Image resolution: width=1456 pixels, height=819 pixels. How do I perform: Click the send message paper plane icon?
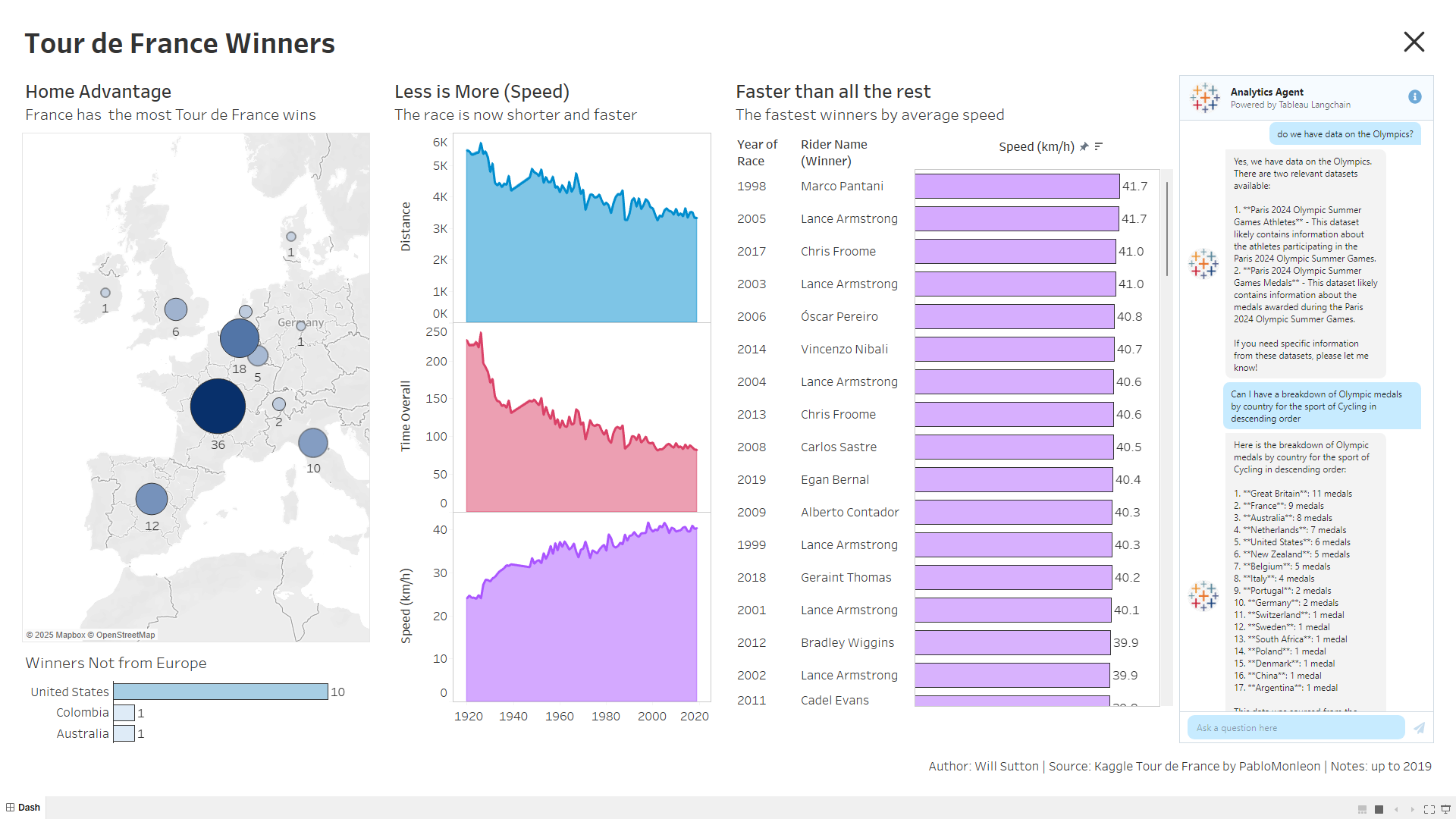[x=1419, y=728]
